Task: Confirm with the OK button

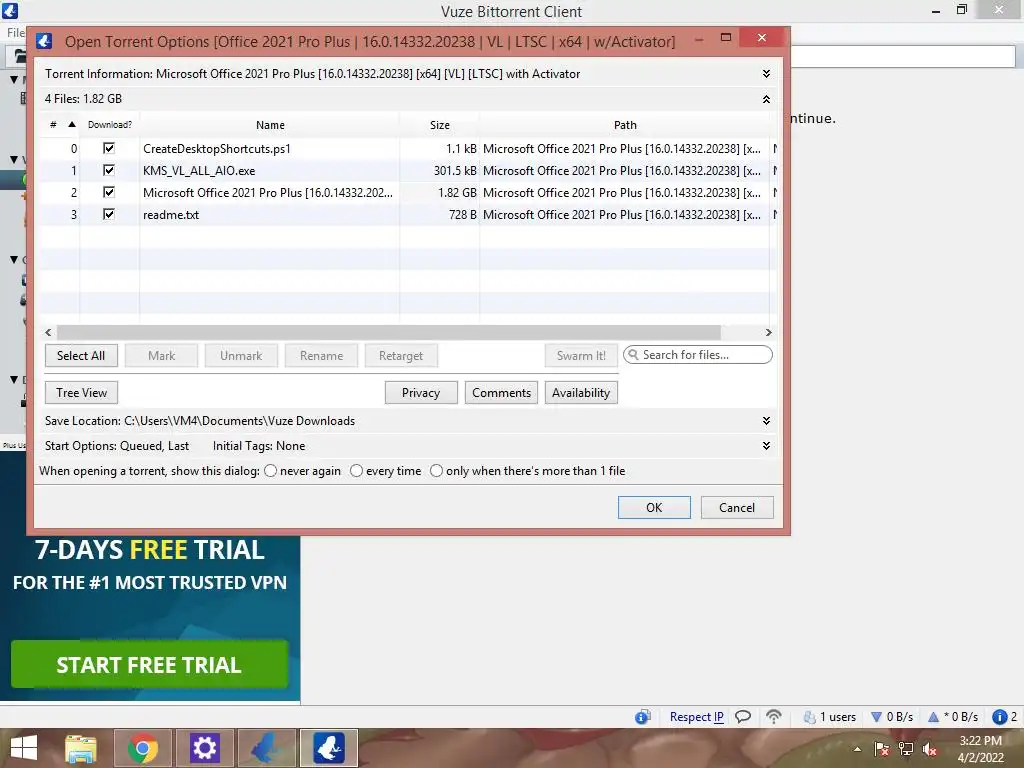Action: point(654,508)
